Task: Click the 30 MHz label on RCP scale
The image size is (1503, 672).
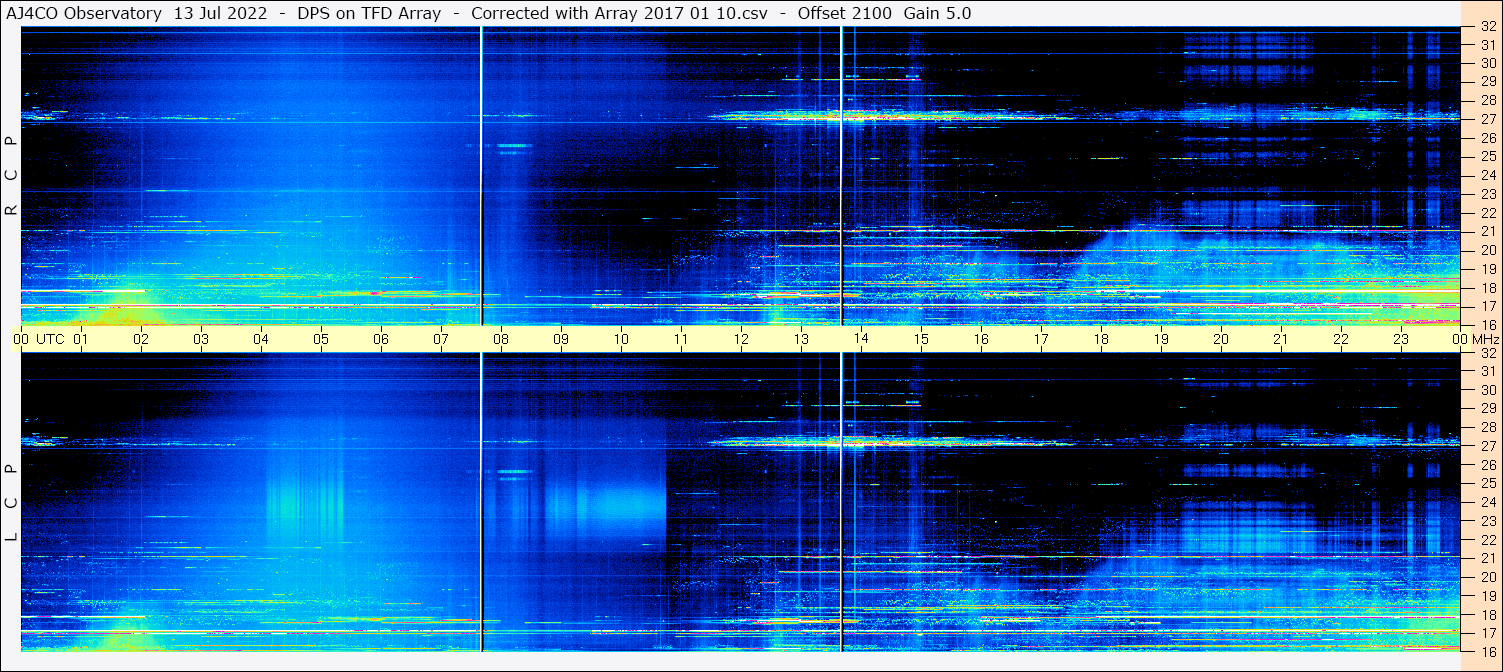Action: pos(1487,63)
